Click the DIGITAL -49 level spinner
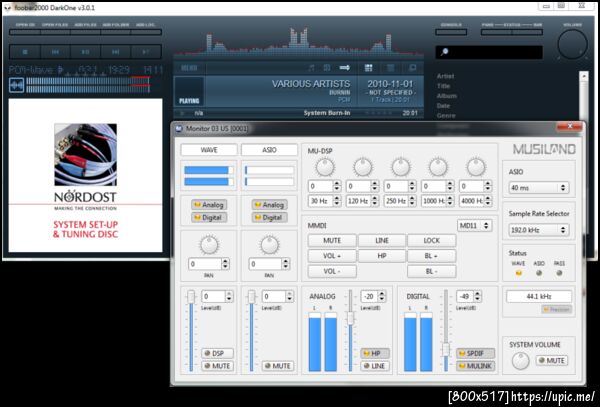 [477, 296]
